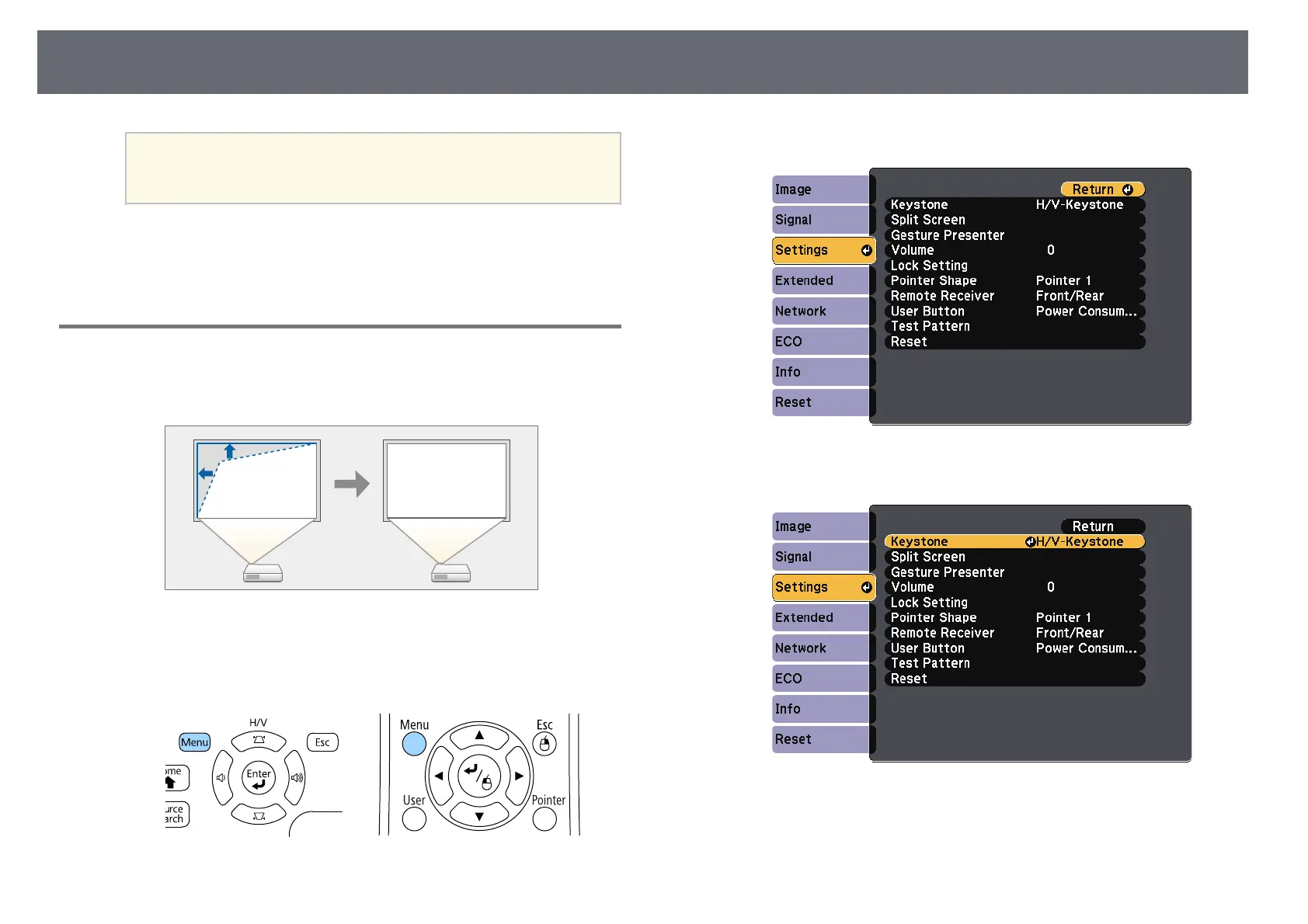Click the Return button in upper menu
Screen dimensions: 1308x924
point(1102,189)
